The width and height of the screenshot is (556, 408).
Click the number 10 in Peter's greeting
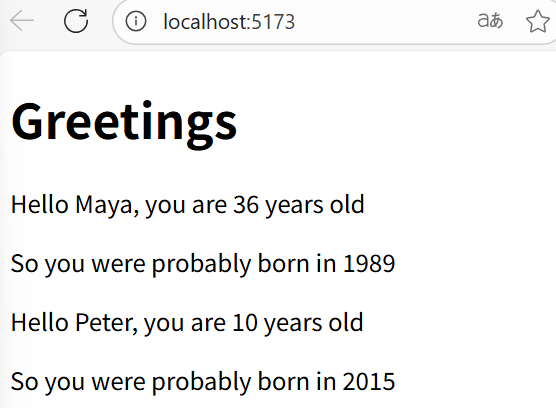(x=245, y=323)
